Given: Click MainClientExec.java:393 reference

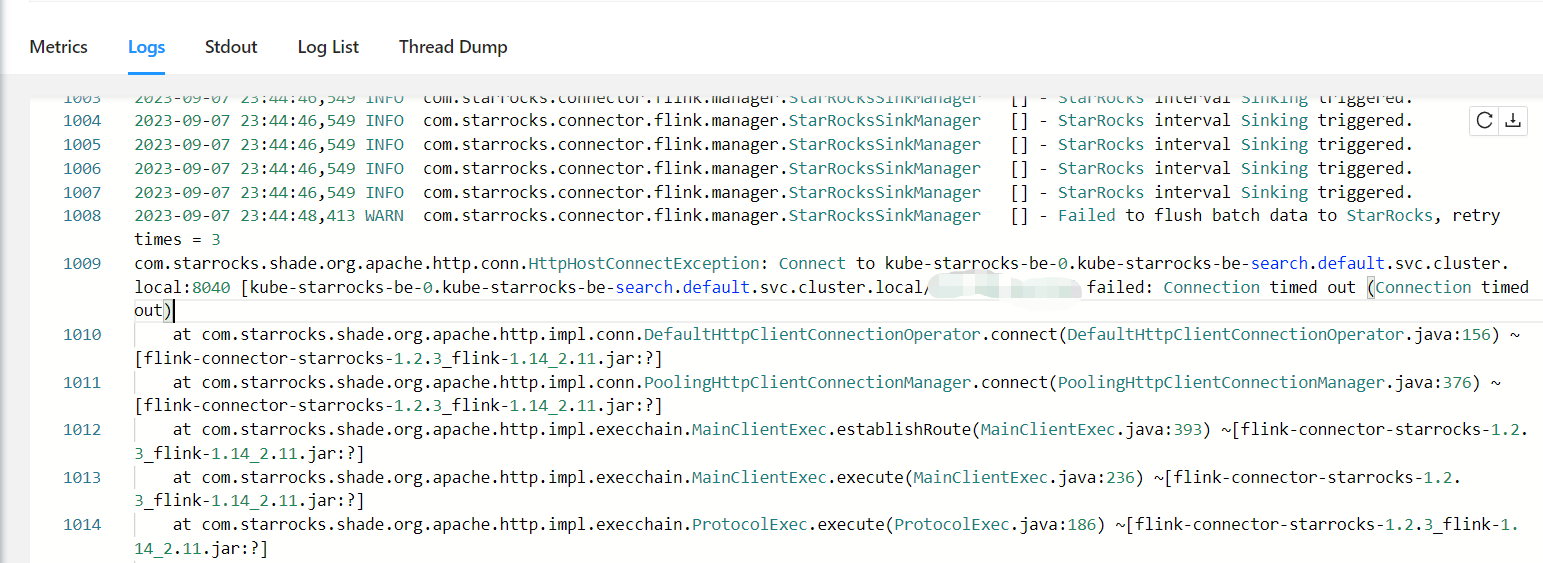Looking at the screenshot, I should click(x=1091, y=431).
